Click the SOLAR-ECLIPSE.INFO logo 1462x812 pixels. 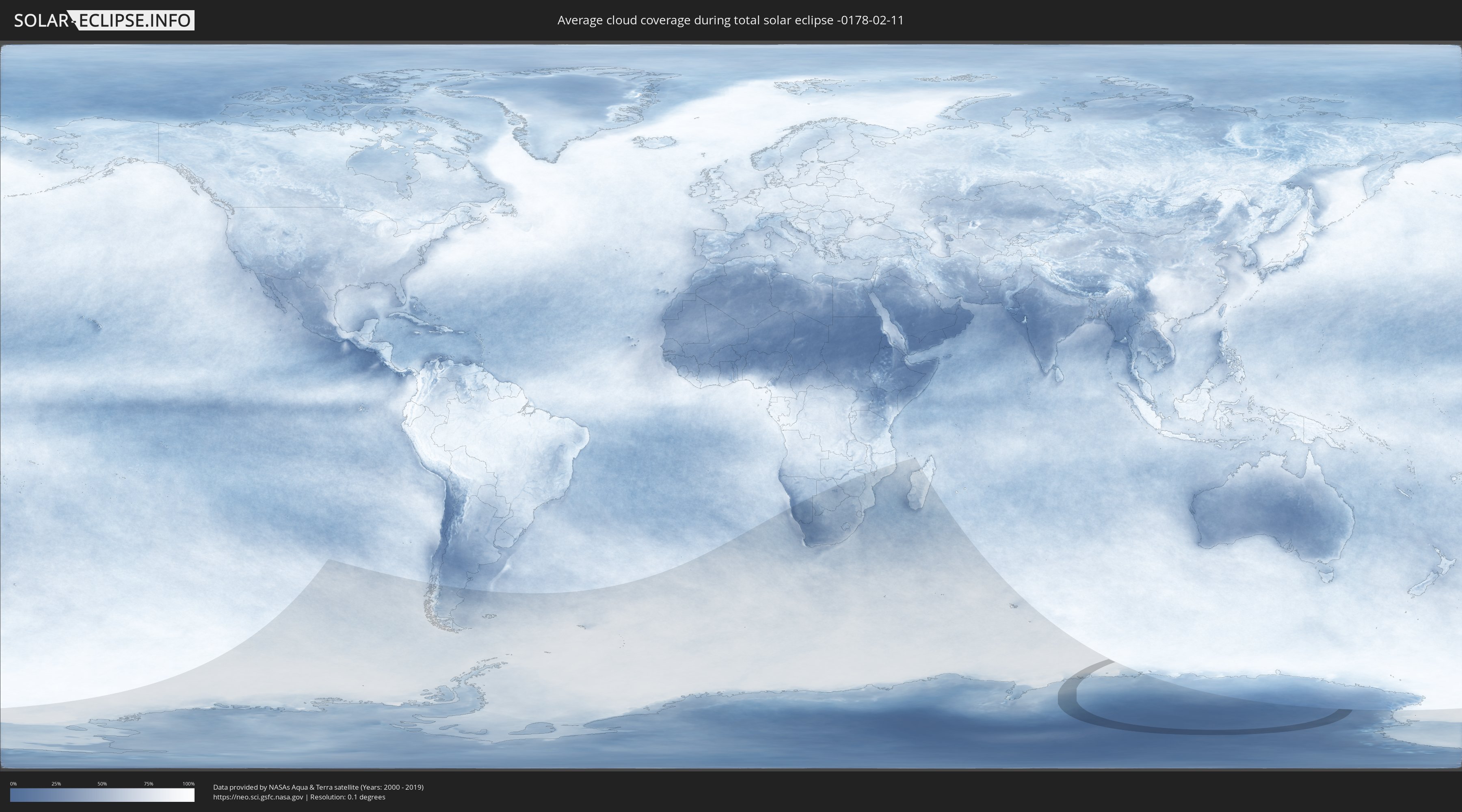[x=104, y=20]
